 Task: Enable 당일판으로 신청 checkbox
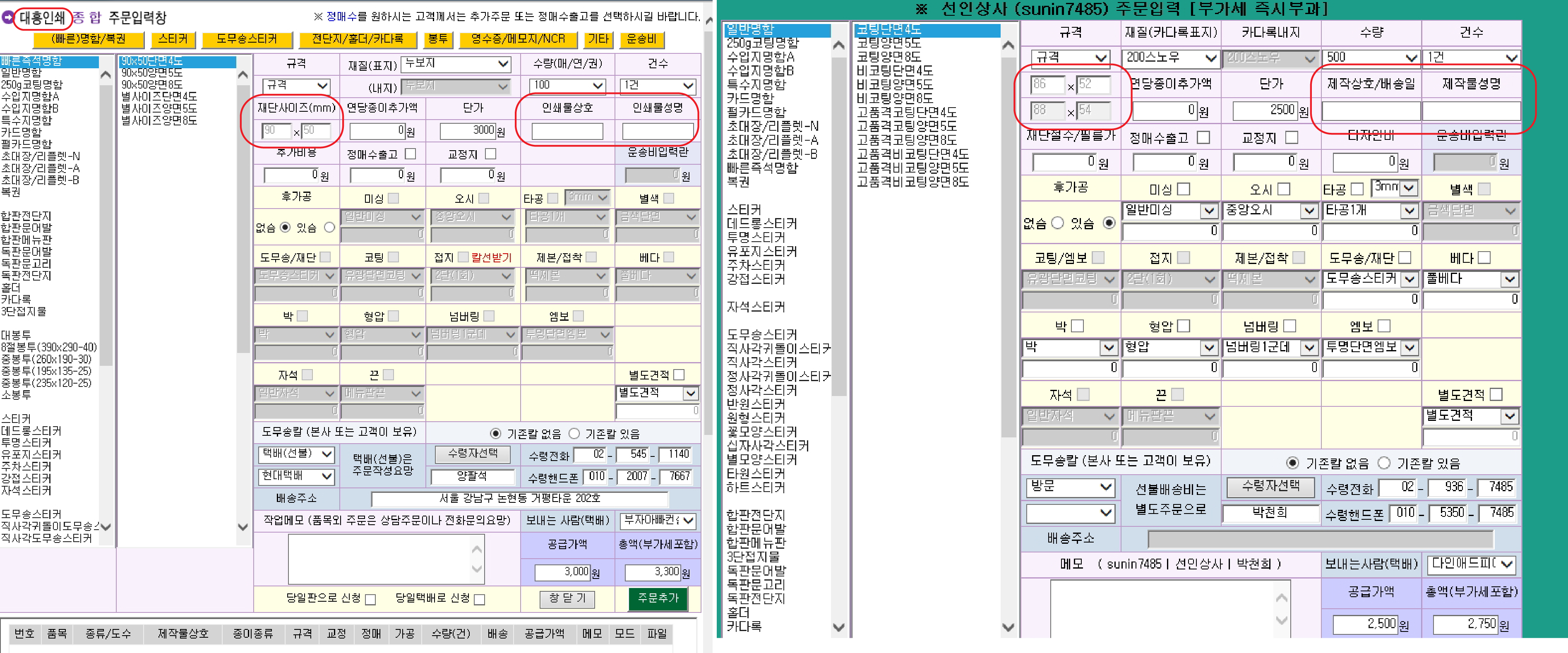370,600
